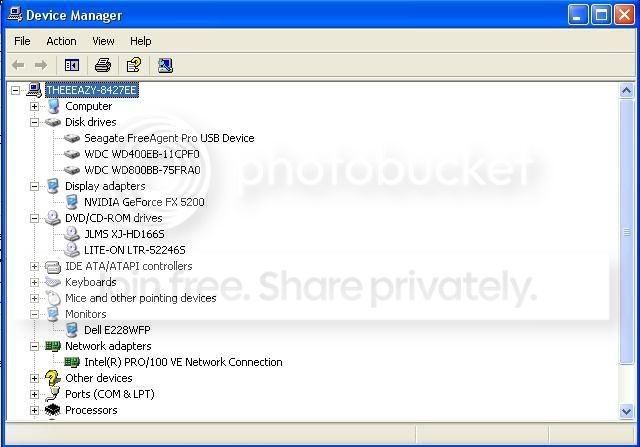Image resolution: width=640 pixels, height=447 pixels.
Task: Click the WDC WD800BB-75FRA0 drive icon
Action: click(x=72, y=170)
